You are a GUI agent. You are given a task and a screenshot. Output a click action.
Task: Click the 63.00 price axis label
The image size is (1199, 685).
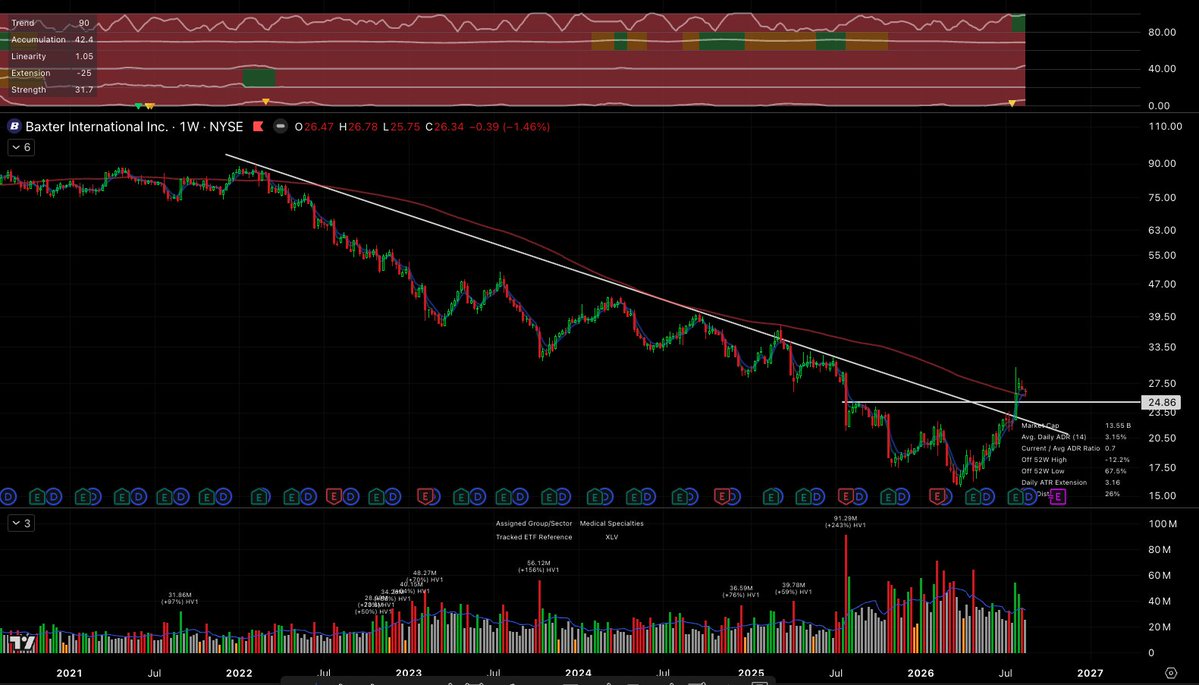(x=1162, y=230)
